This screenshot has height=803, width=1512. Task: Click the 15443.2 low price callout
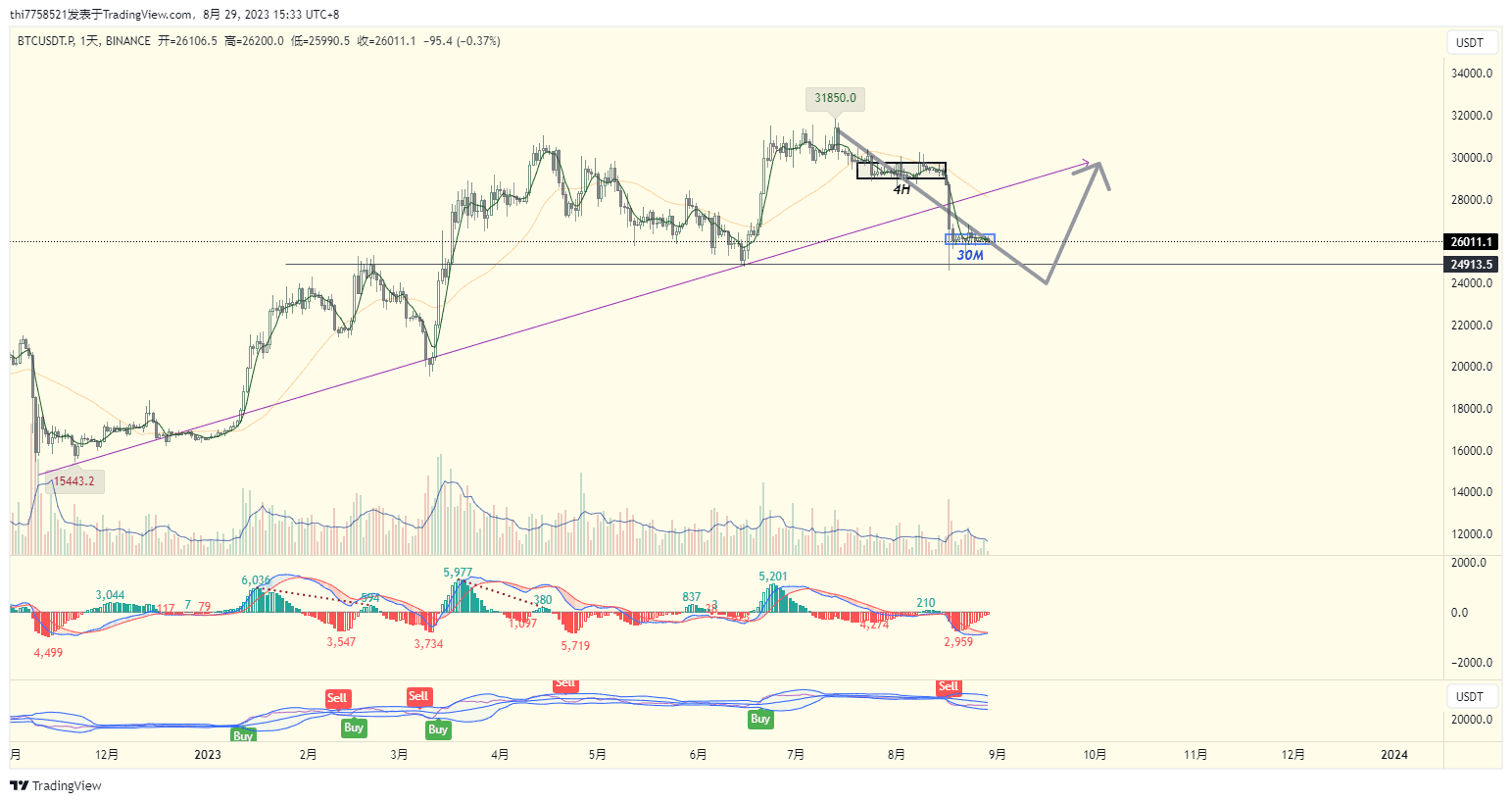coord(74,481)
